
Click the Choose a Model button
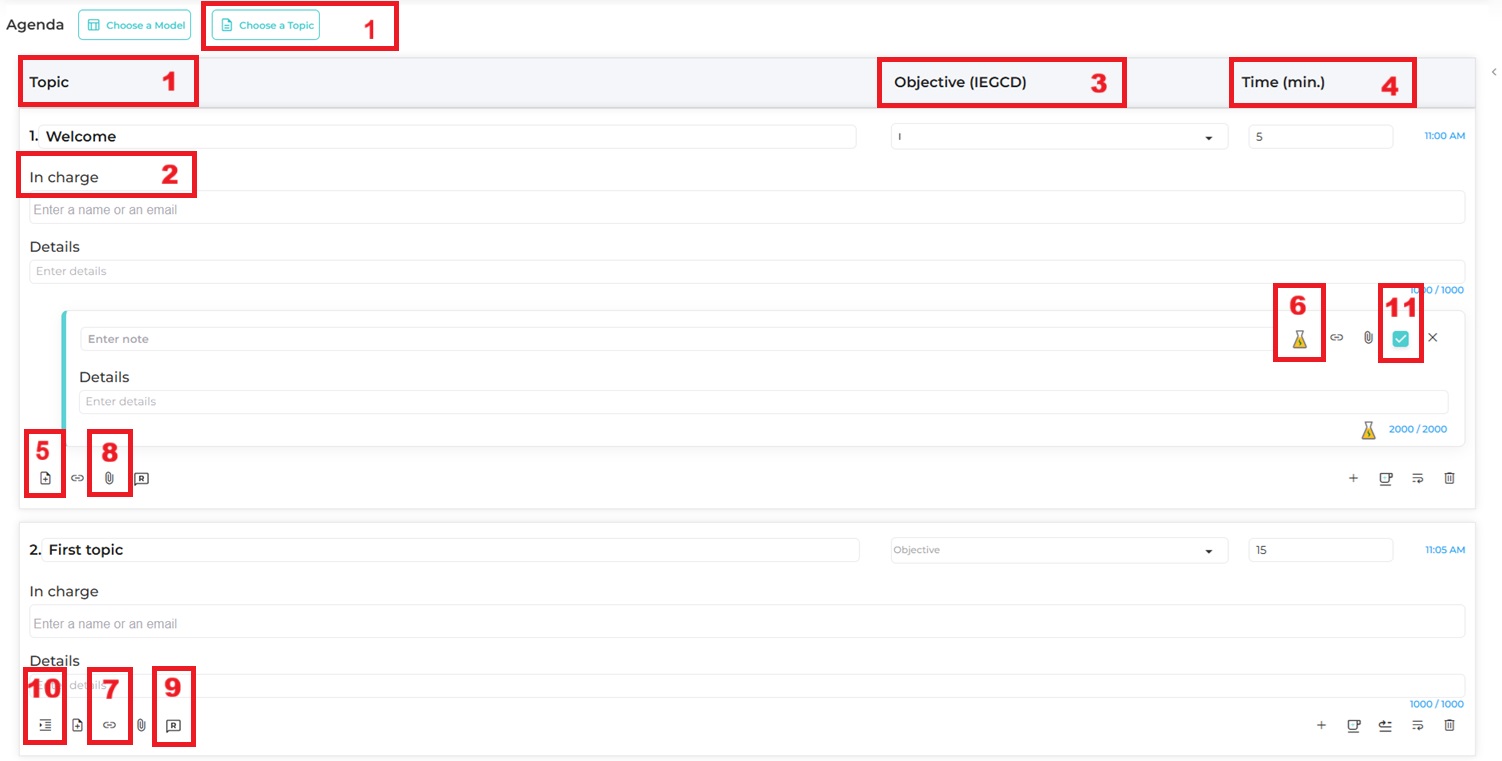coord(135,25)
